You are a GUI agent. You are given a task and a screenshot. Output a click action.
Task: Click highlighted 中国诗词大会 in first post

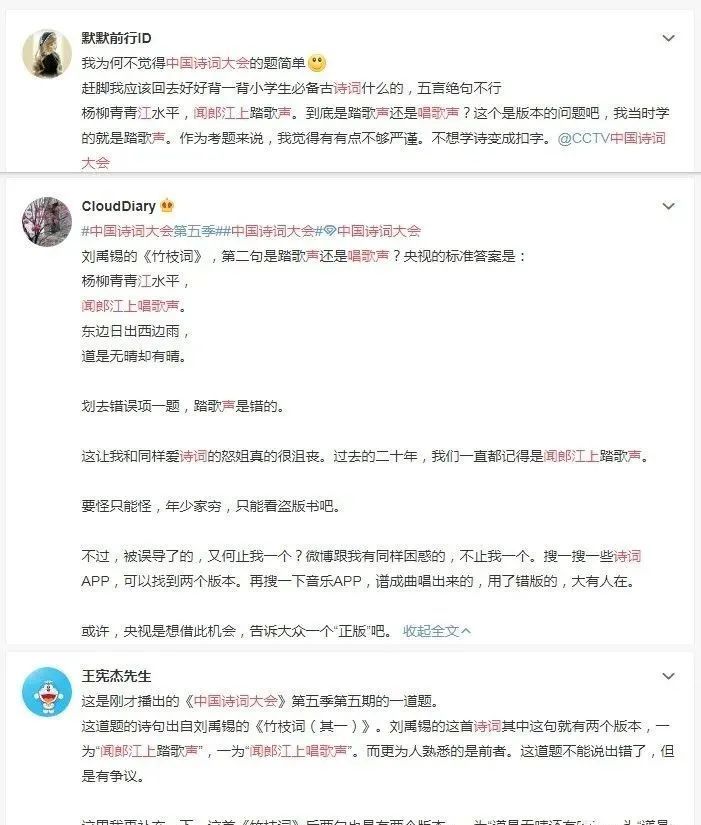207,63
